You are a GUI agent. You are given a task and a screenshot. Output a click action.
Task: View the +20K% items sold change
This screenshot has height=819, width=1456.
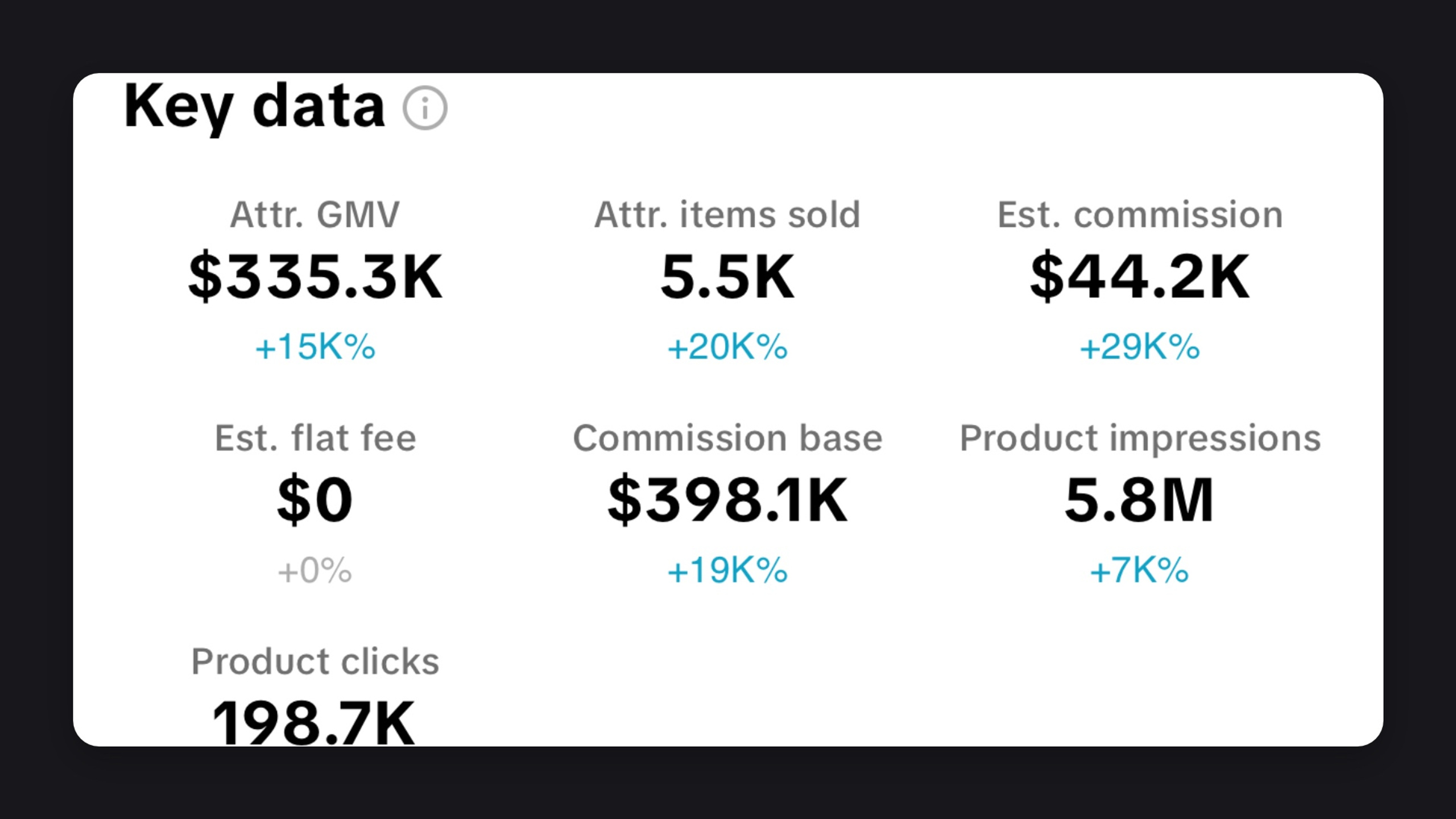click(727, 346)
